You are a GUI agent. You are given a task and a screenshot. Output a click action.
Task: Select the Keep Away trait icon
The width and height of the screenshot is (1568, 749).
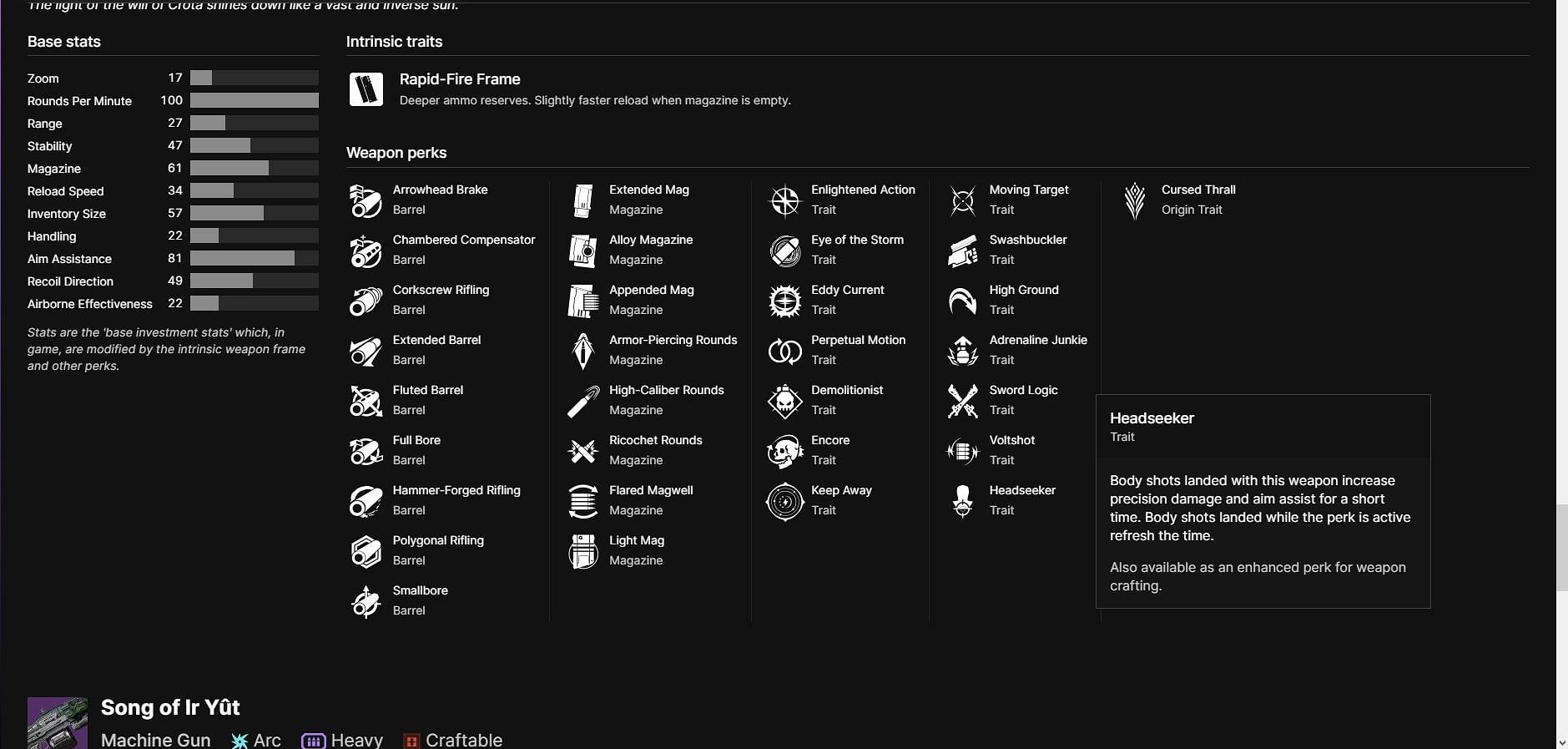tap(784, 502)
